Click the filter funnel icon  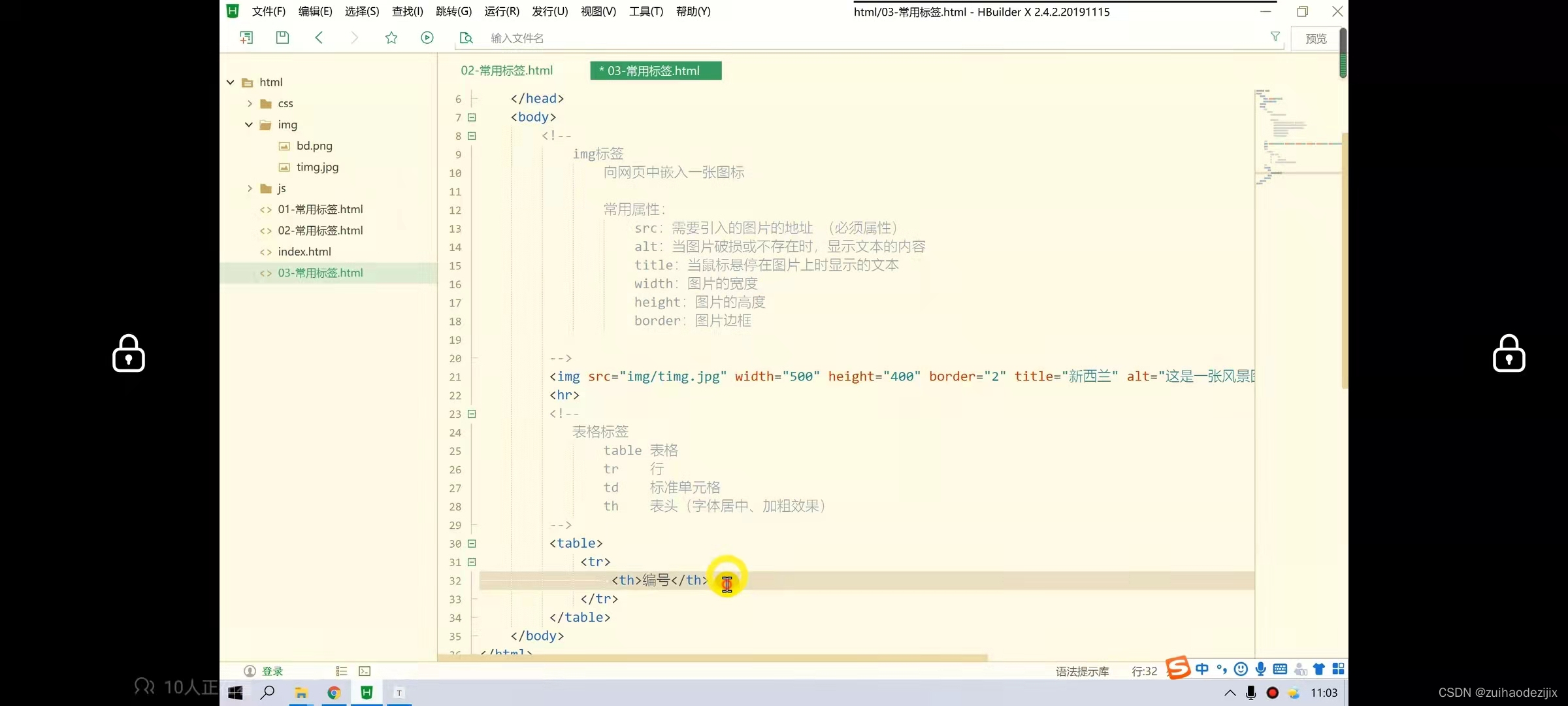(1275, 37)
